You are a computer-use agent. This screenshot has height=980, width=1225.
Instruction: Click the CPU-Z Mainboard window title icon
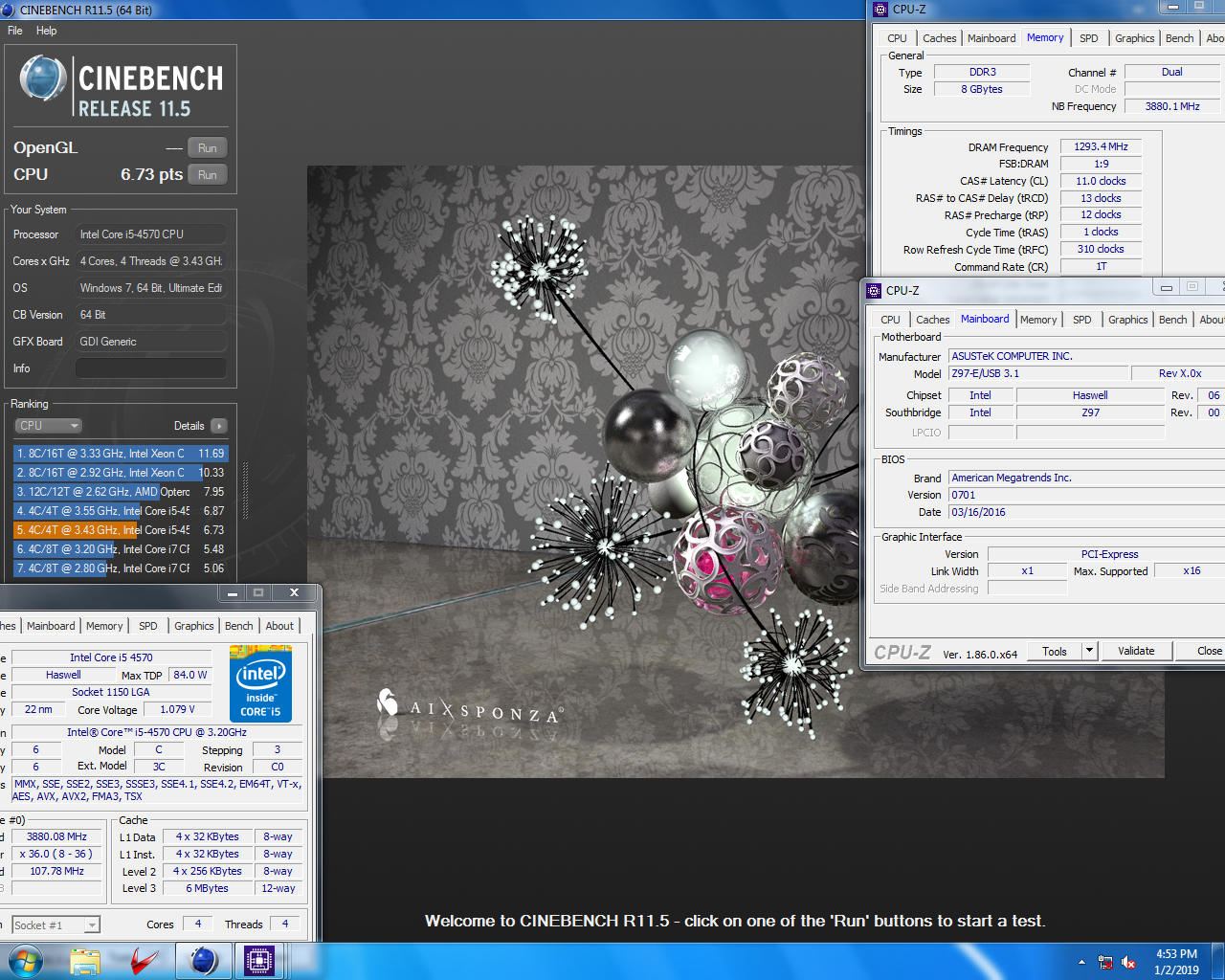873,290
